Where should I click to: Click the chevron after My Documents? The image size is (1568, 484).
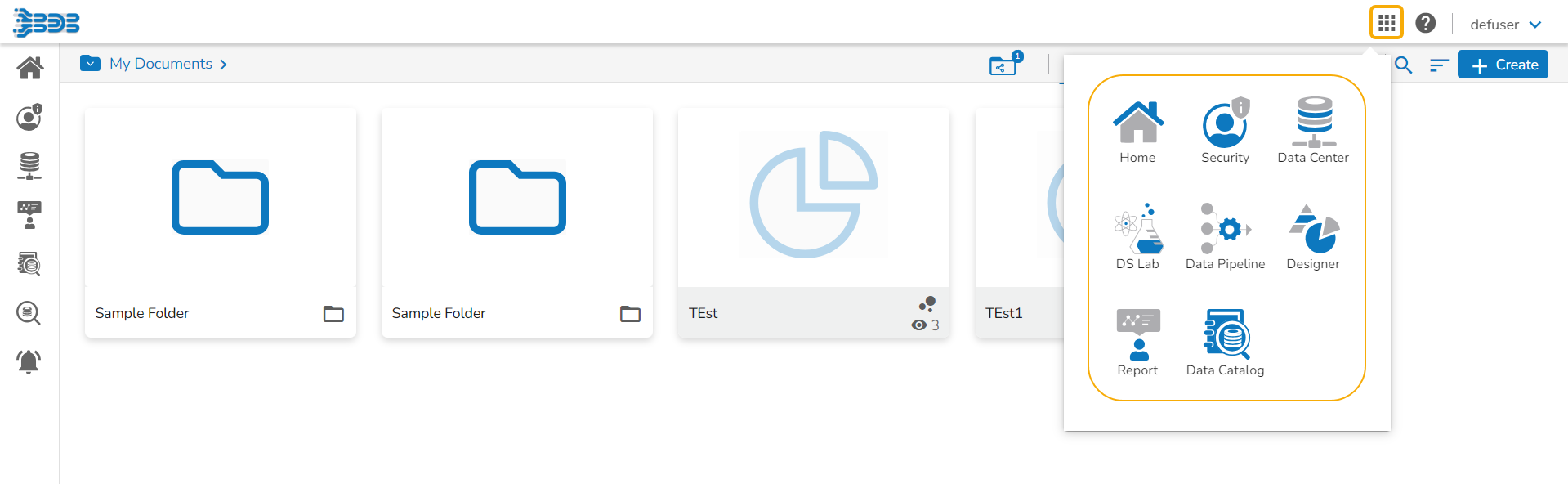click(223, 65)
